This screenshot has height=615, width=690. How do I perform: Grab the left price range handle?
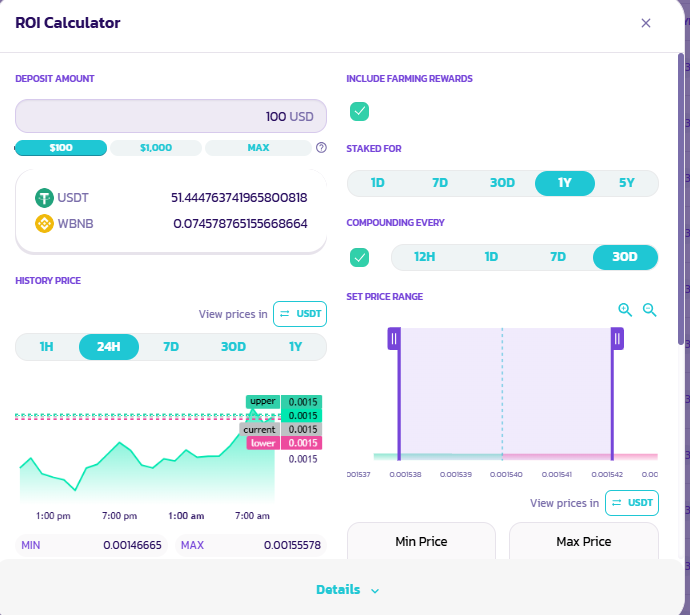coord(394,339)
